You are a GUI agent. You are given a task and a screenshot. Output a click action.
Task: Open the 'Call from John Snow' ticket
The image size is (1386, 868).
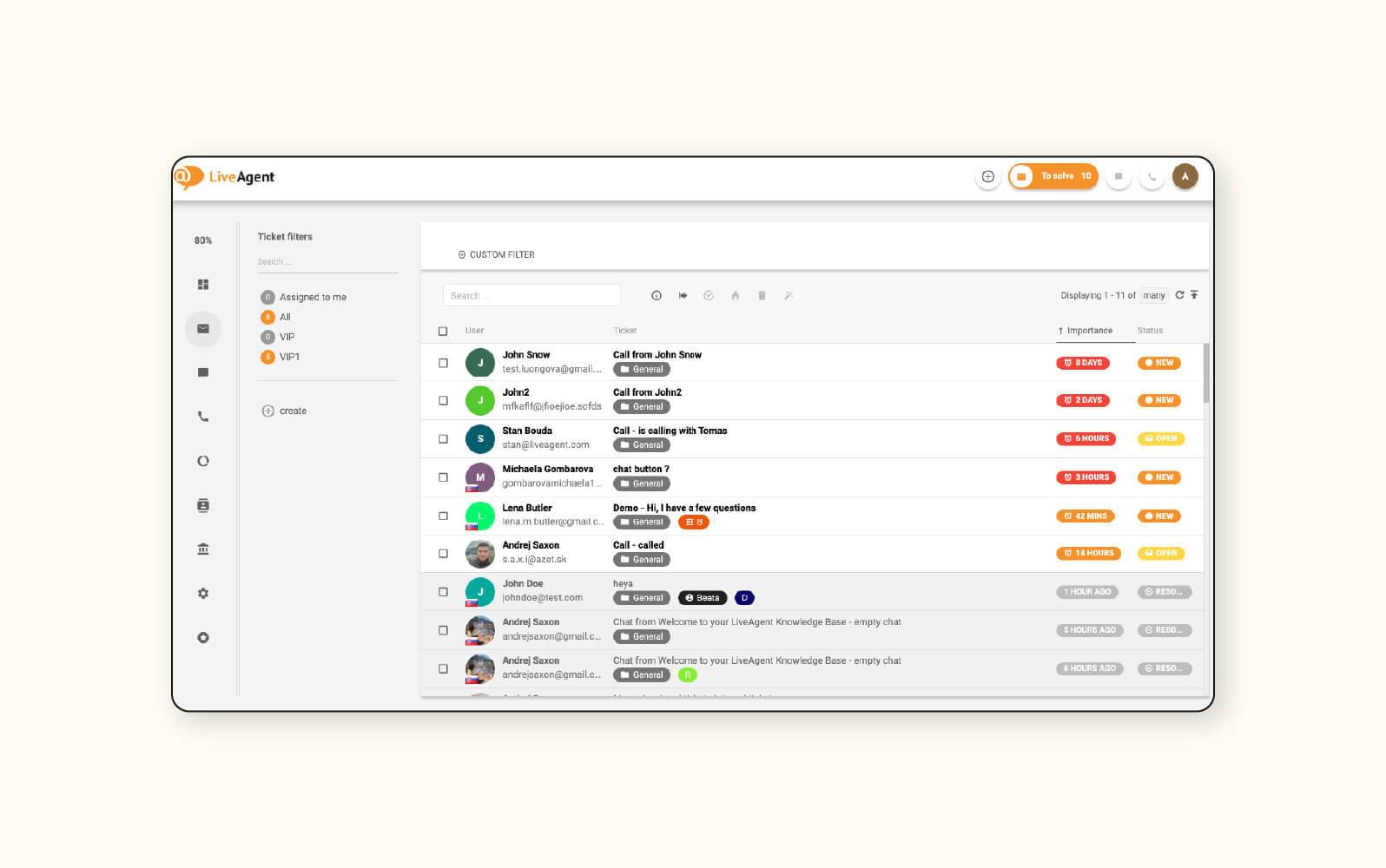(657, 355)
